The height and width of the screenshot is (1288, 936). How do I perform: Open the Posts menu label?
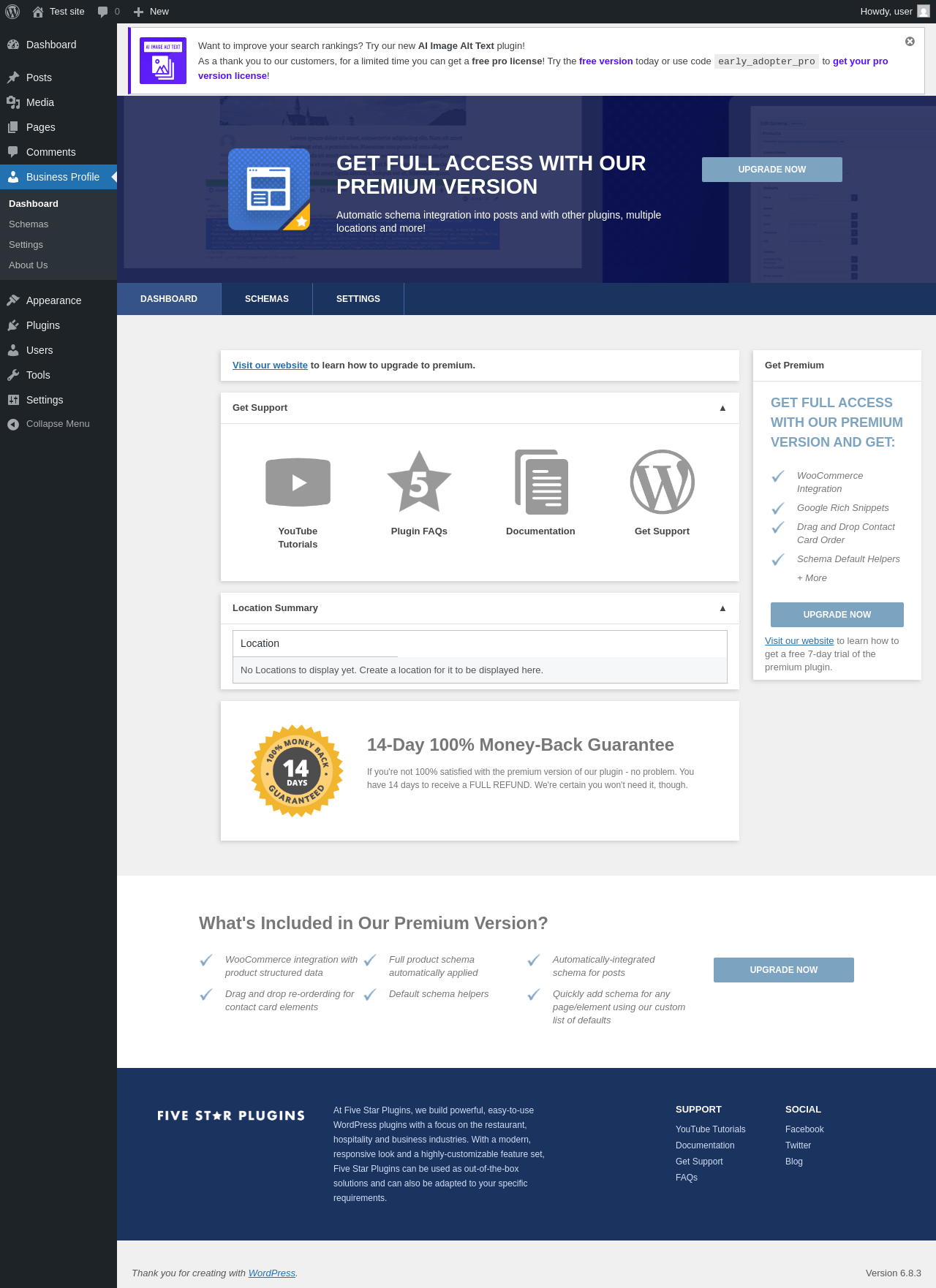[x=39, y=77]
